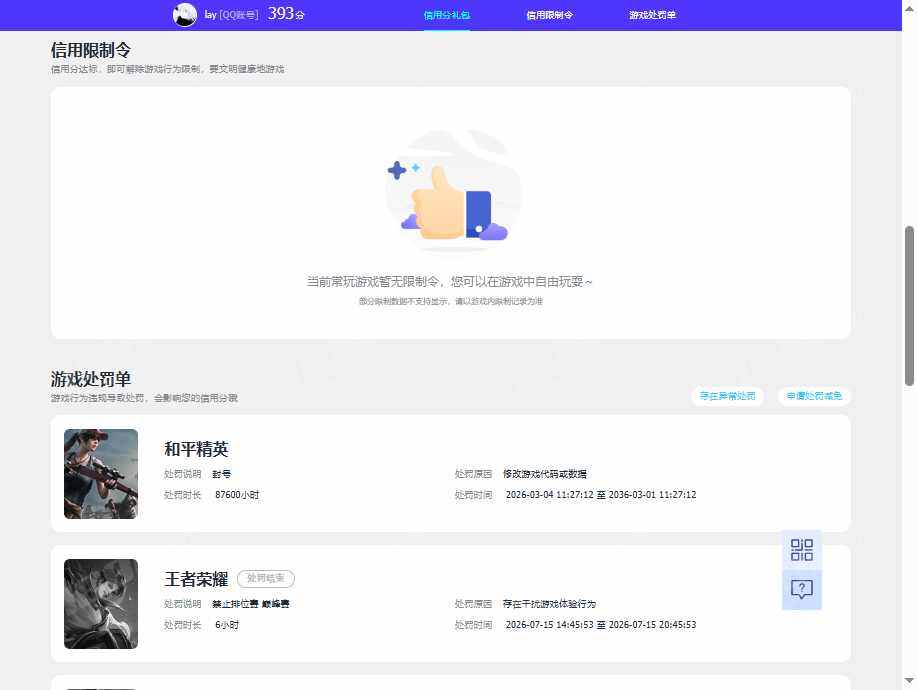Viewport: 917px width, 690px height.
Task: Click the 王者荣耀 game title
Action: pos(196,579)
